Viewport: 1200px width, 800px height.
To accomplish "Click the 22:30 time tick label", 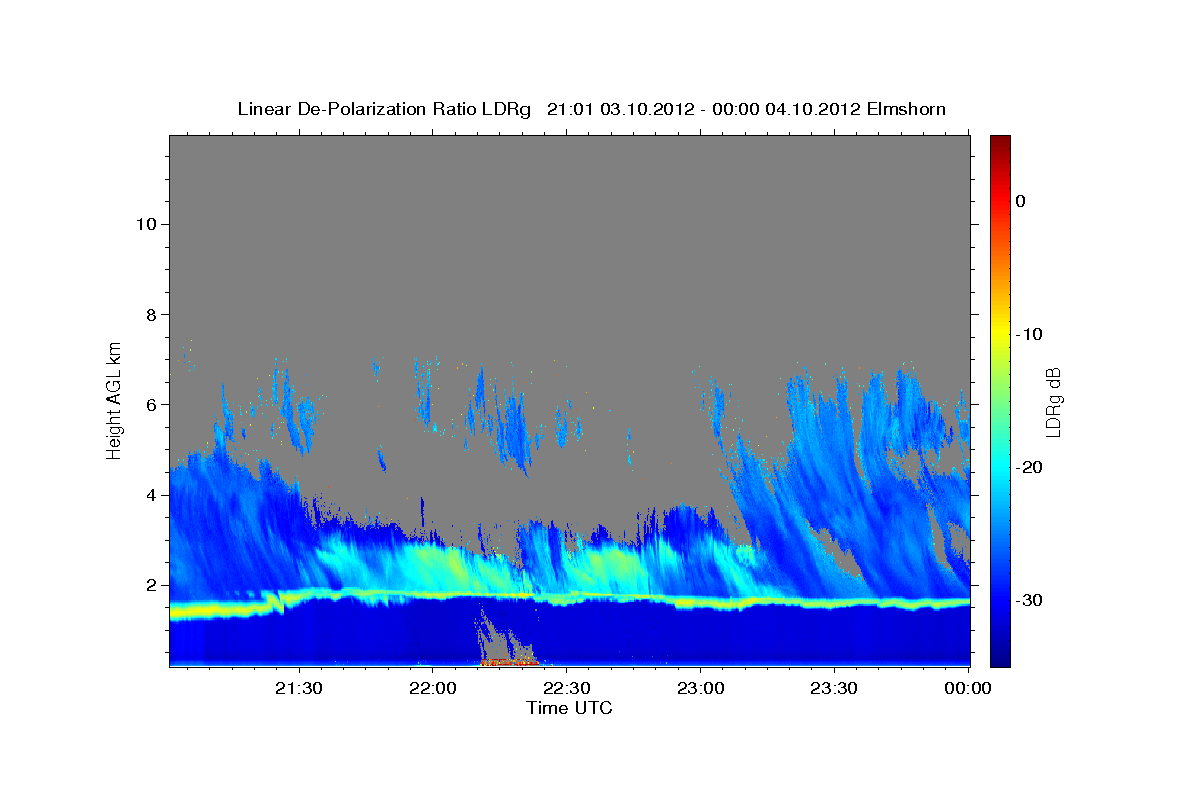I will 567,688.
